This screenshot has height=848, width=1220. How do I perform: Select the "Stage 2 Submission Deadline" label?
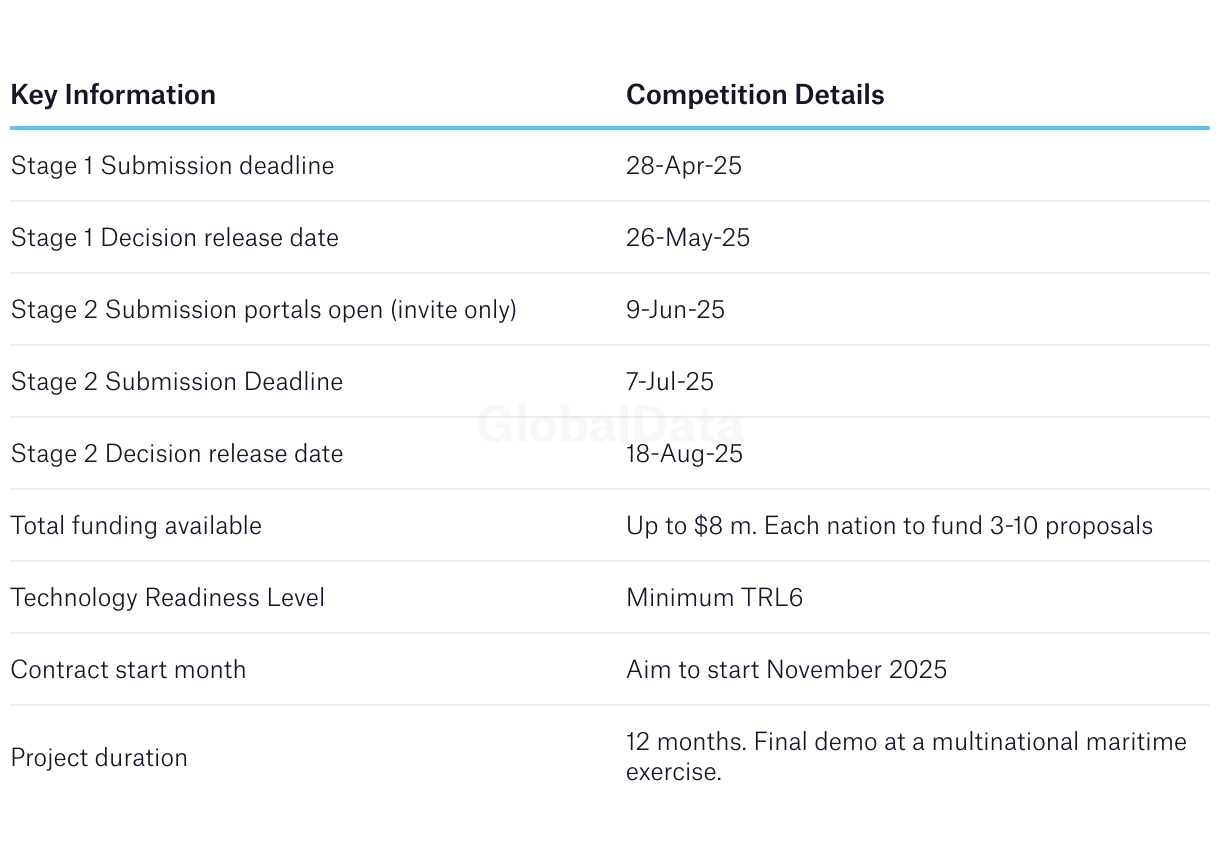click(177, 382)
